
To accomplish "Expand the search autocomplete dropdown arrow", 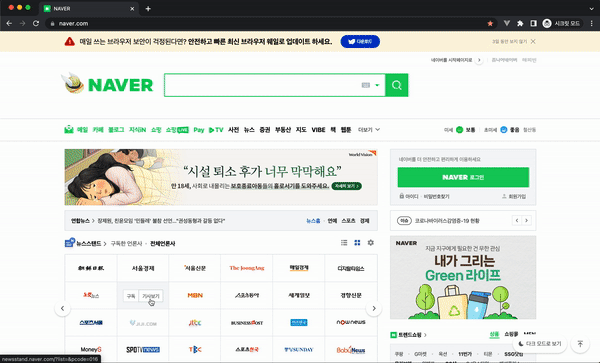I will coord(377,85).
